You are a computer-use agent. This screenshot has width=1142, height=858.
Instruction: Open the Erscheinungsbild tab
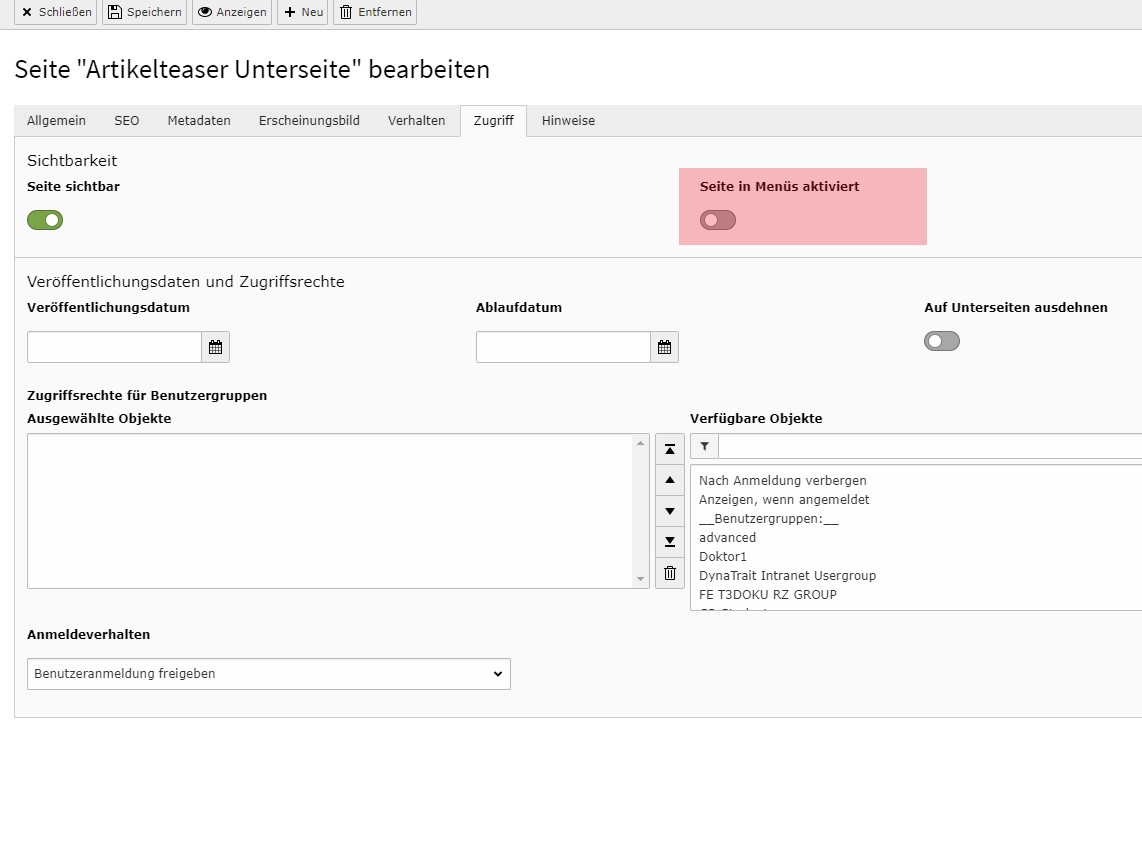tap(309, 121)
